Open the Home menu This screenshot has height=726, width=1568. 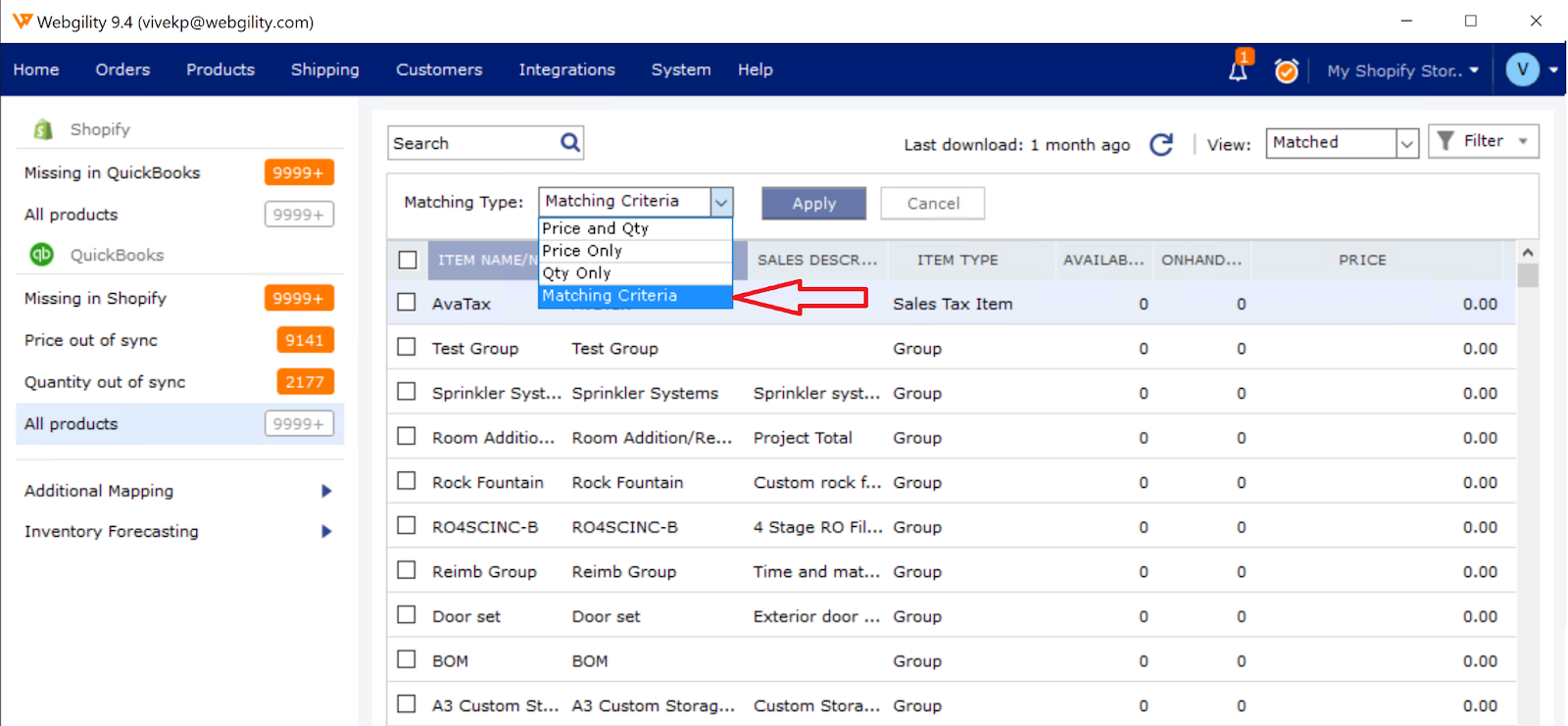click(x=36, y=70)
